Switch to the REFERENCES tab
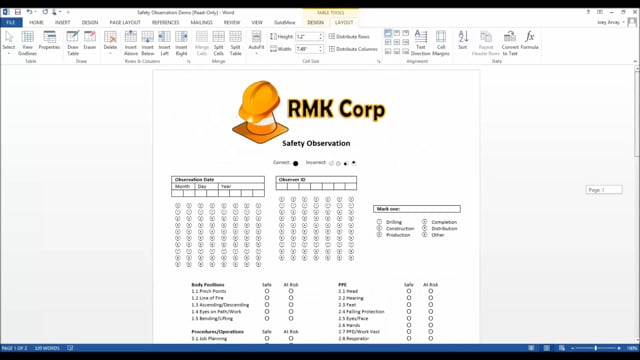The height and width of the screenshot is (360, 640). click(166, 22)
